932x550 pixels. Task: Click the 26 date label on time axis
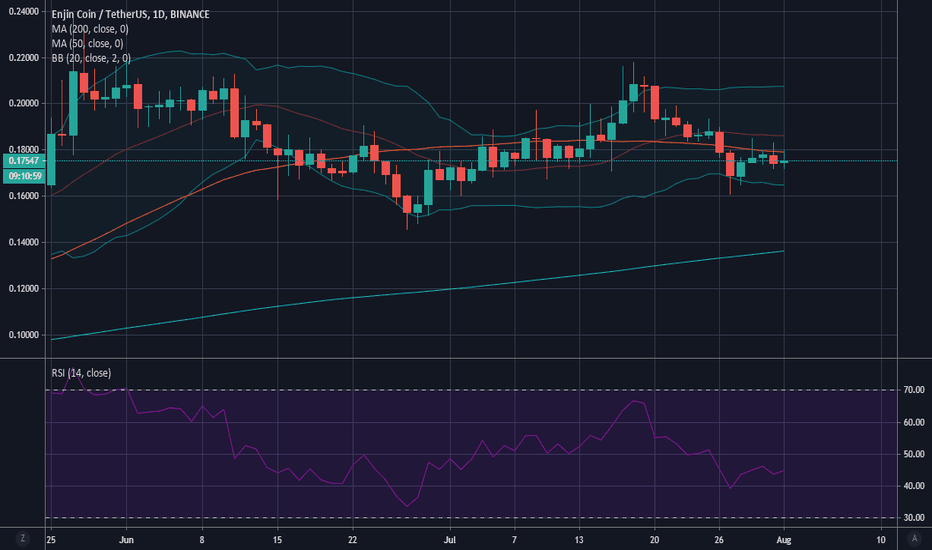pyautogui.click(x=719, y=540)
